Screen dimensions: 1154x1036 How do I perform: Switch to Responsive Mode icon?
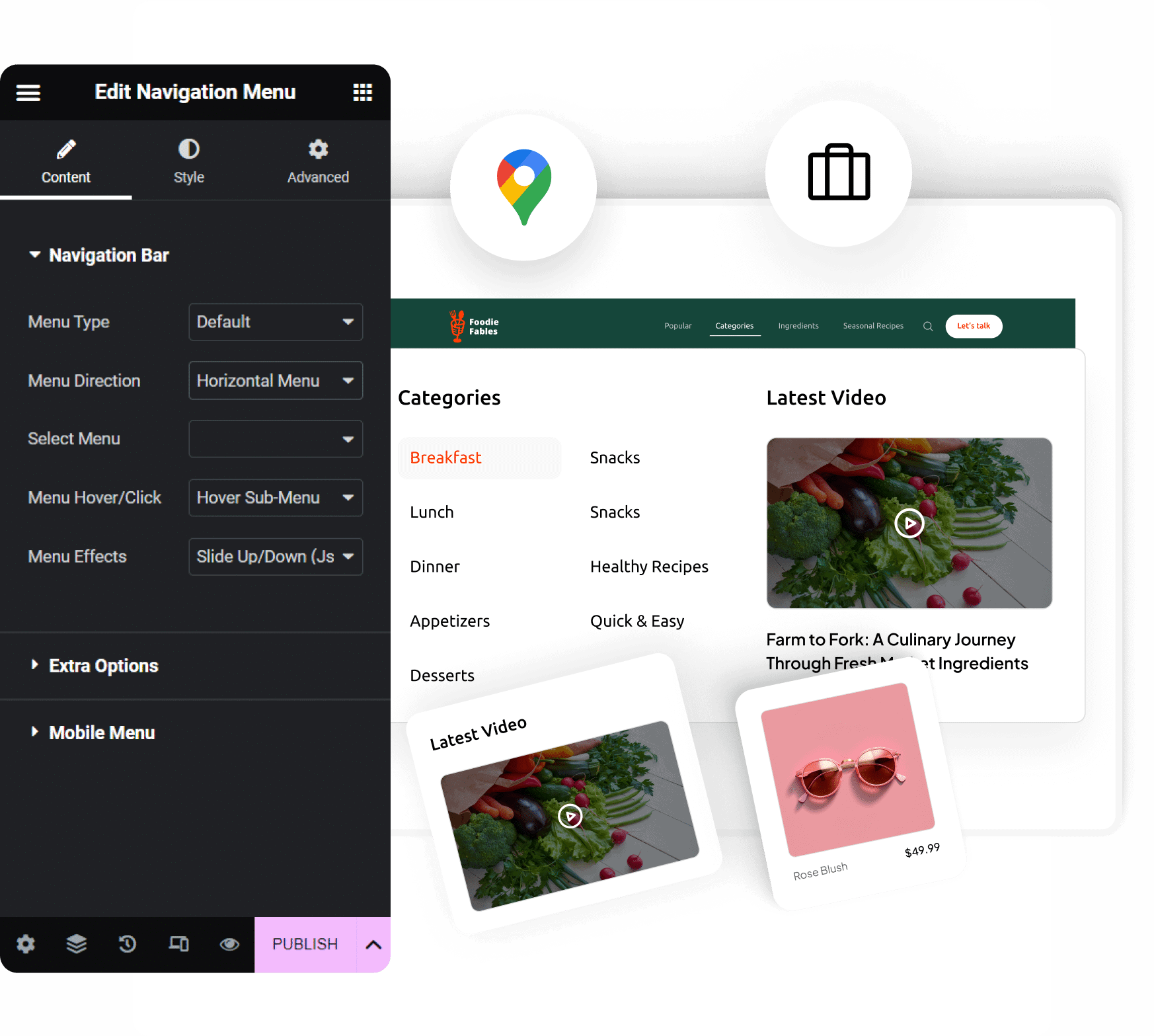(178, 943)
